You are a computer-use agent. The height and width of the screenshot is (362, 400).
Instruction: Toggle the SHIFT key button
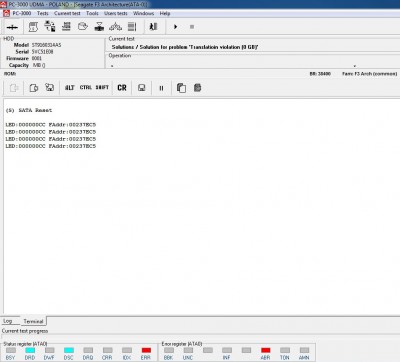102,87
